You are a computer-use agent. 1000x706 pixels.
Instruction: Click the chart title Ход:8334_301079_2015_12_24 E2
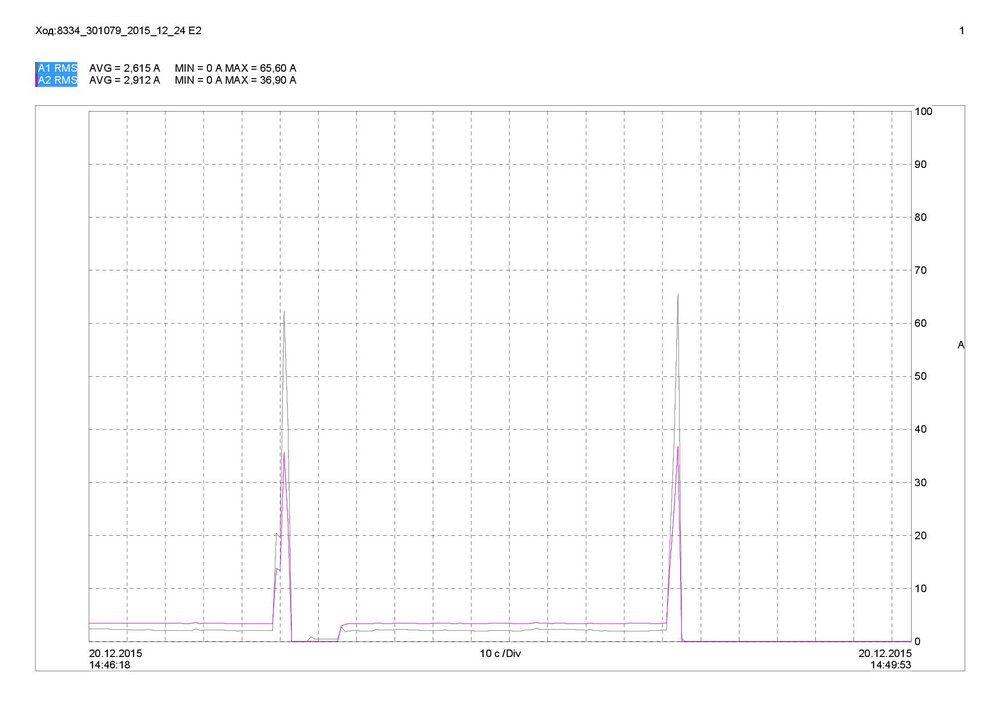119,31
